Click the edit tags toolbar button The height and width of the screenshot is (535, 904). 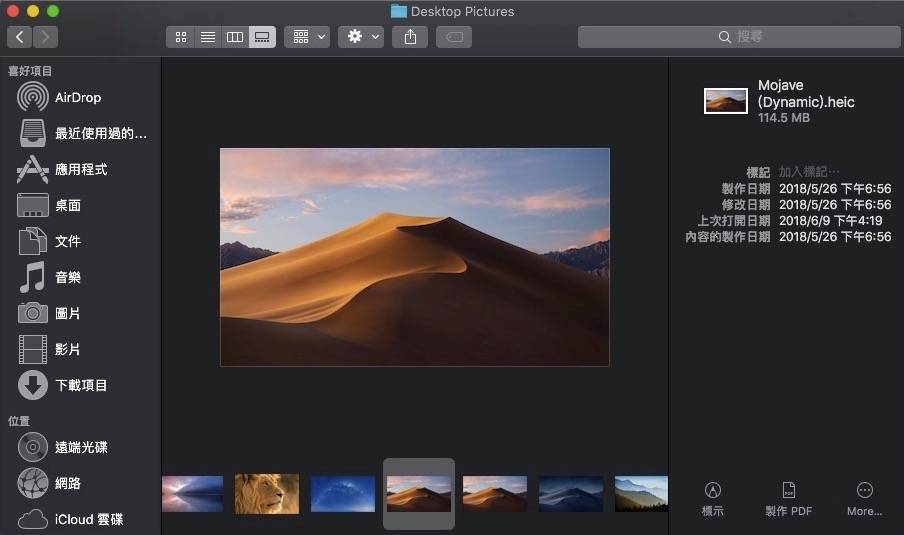click(454, 37)
